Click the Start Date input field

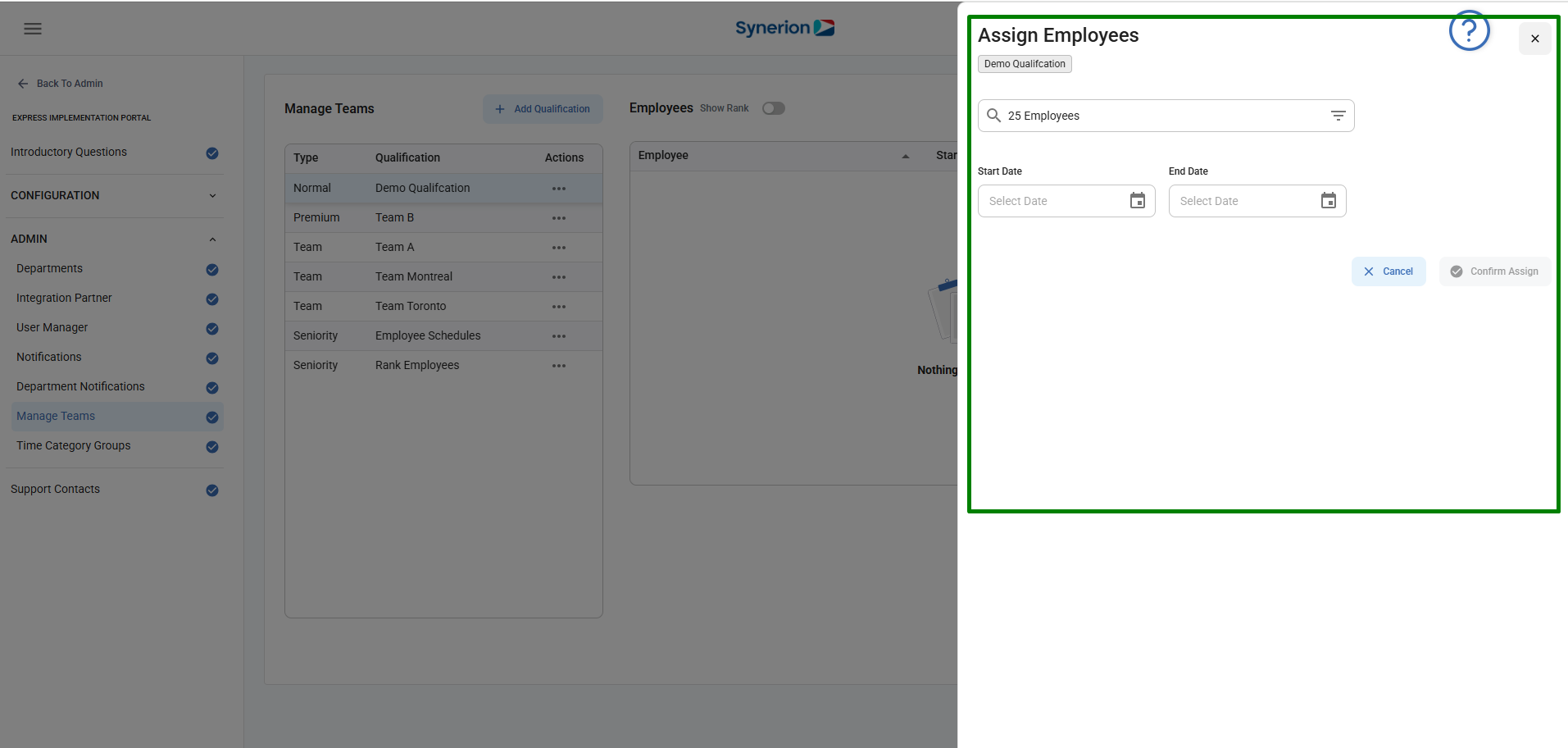[1066, 201]
